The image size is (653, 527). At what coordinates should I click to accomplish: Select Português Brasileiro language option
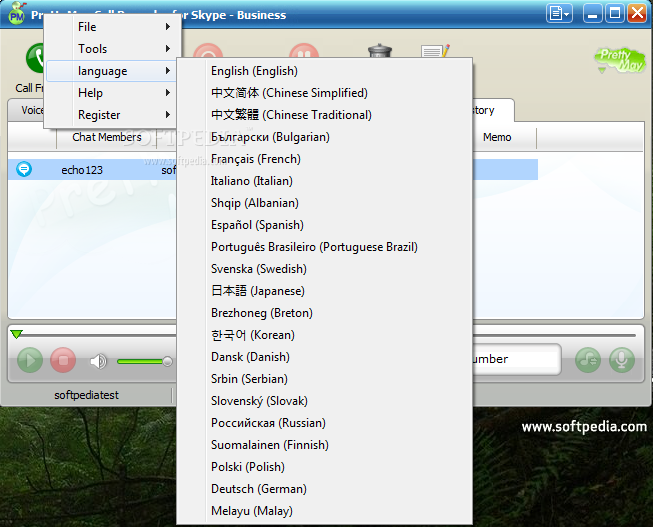tap(325, 247)
